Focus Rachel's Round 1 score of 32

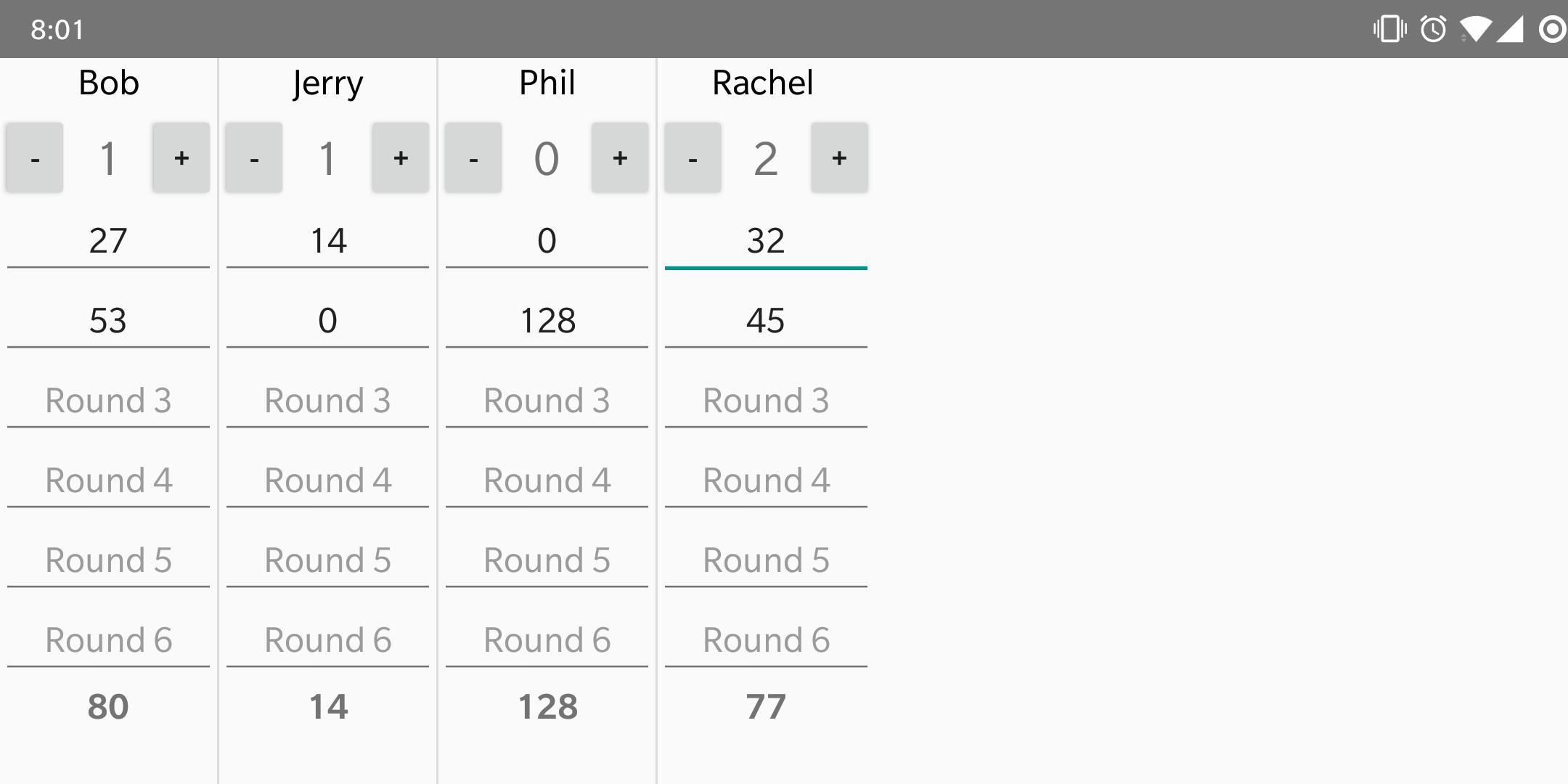pyautogui.click(x=766, y=241)
